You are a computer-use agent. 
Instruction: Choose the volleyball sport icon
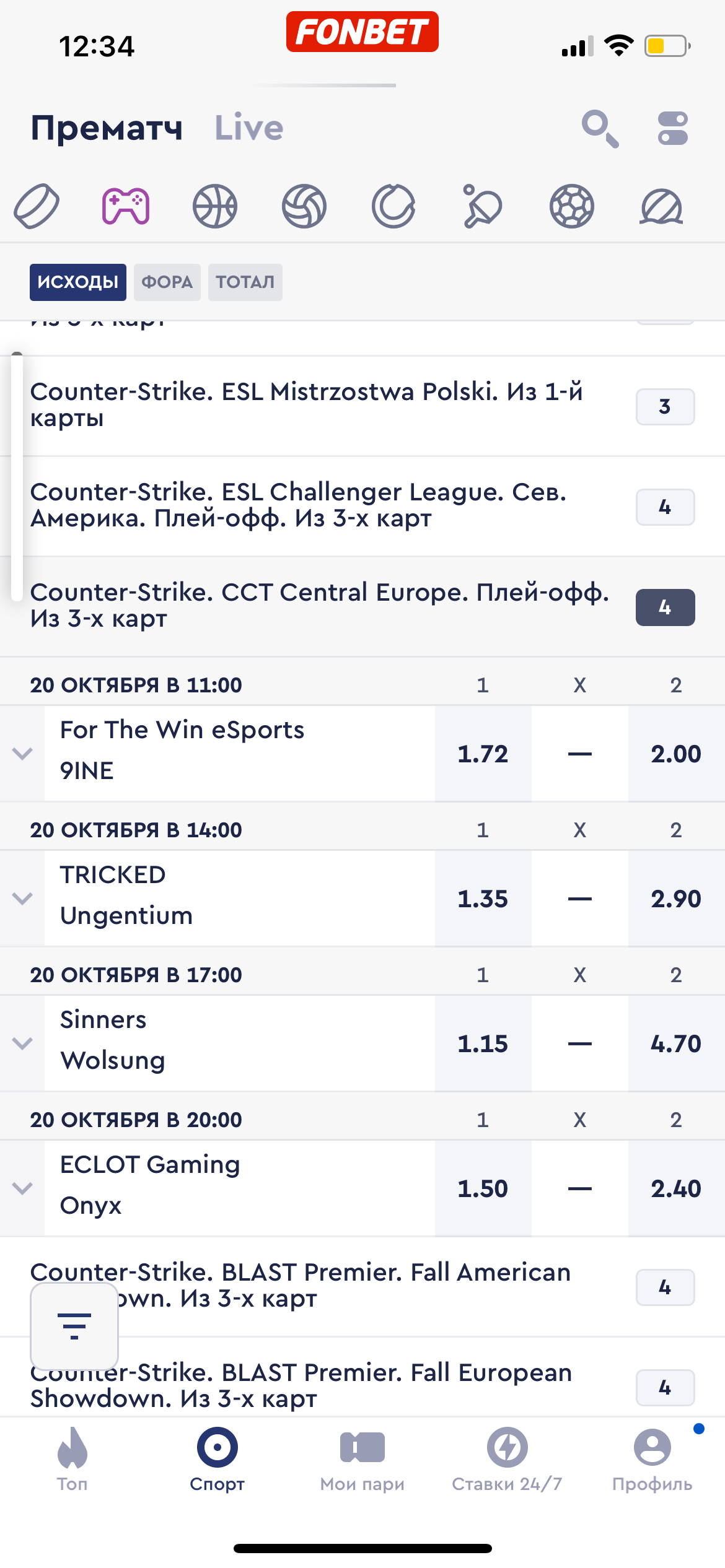[x=304, y=206]
